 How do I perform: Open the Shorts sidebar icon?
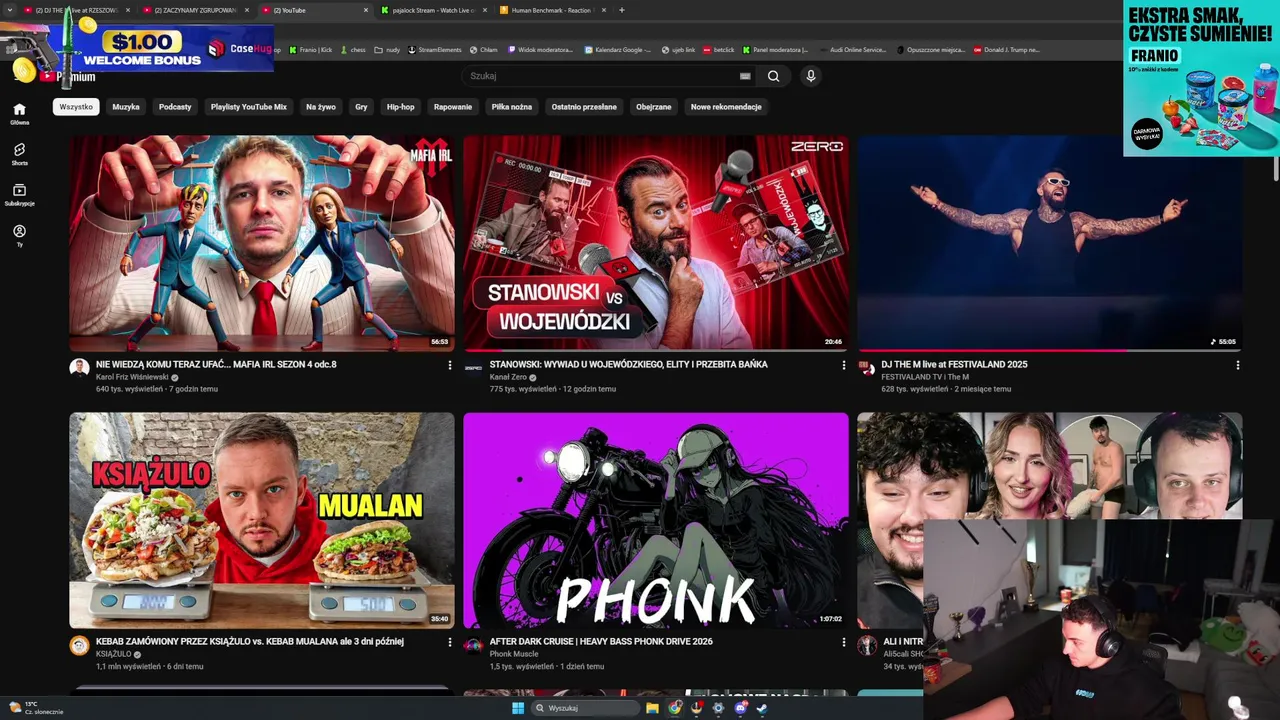(19, 154)
